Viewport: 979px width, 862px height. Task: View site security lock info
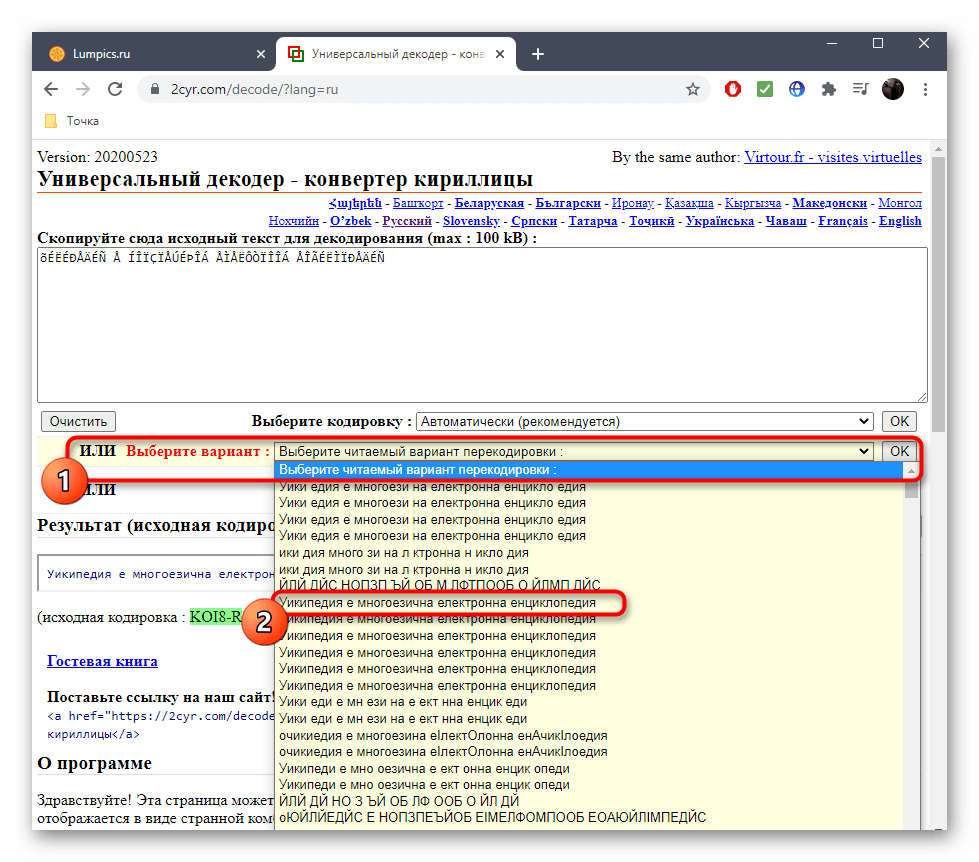click(155, 89)
